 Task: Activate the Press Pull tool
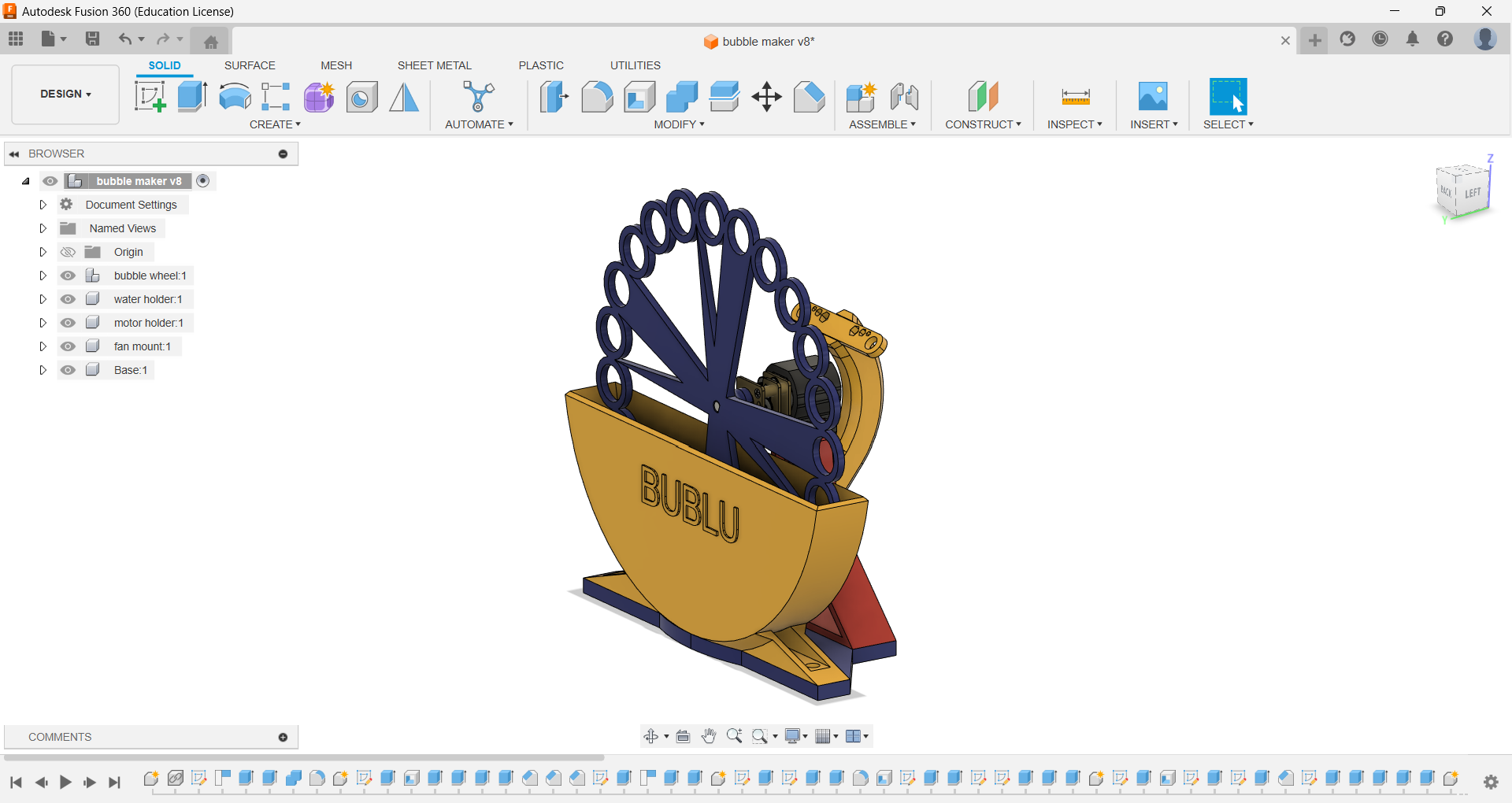click(x=554, y=96)
